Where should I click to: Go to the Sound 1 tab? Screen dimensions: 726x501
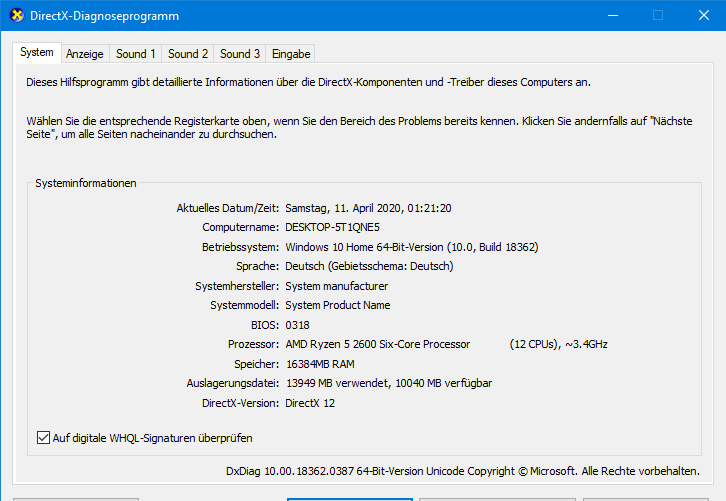click(x=136, y=54)
